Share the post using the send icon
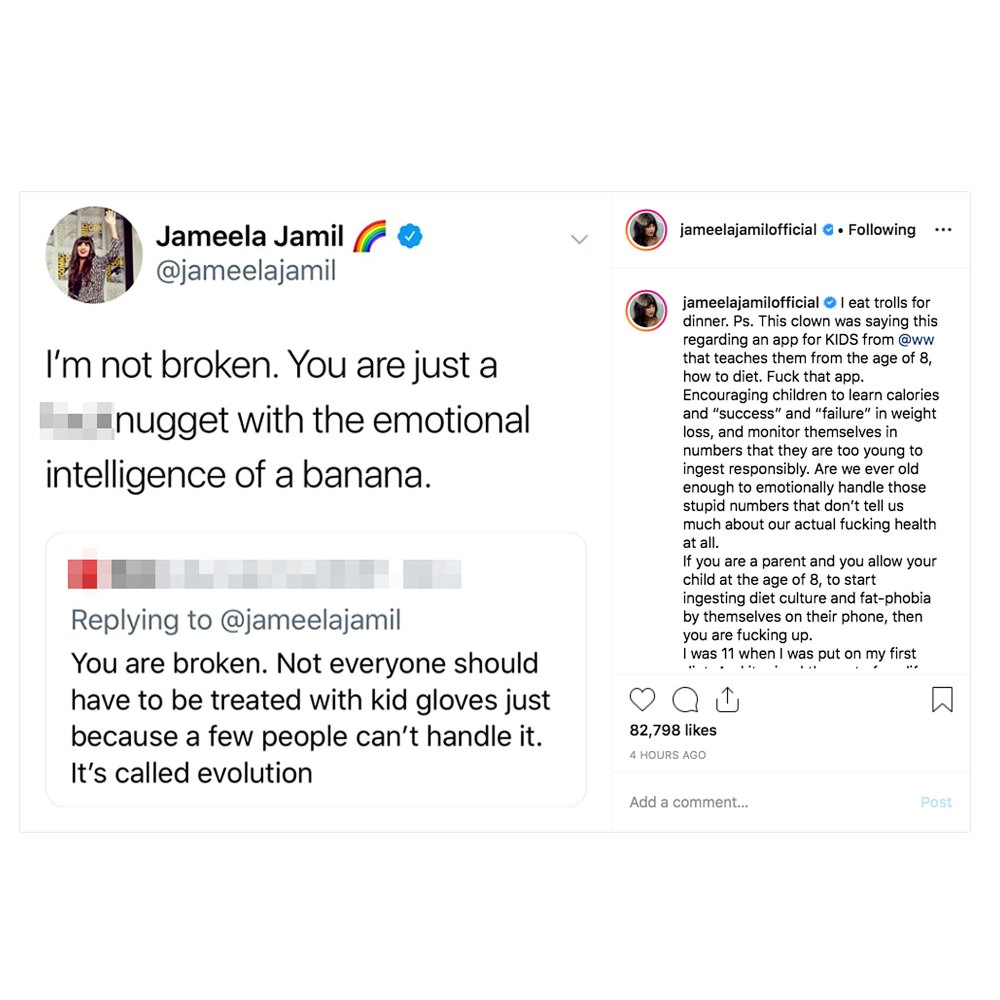This screenshot has width=1000, height=1000. (x=727, y=699)
